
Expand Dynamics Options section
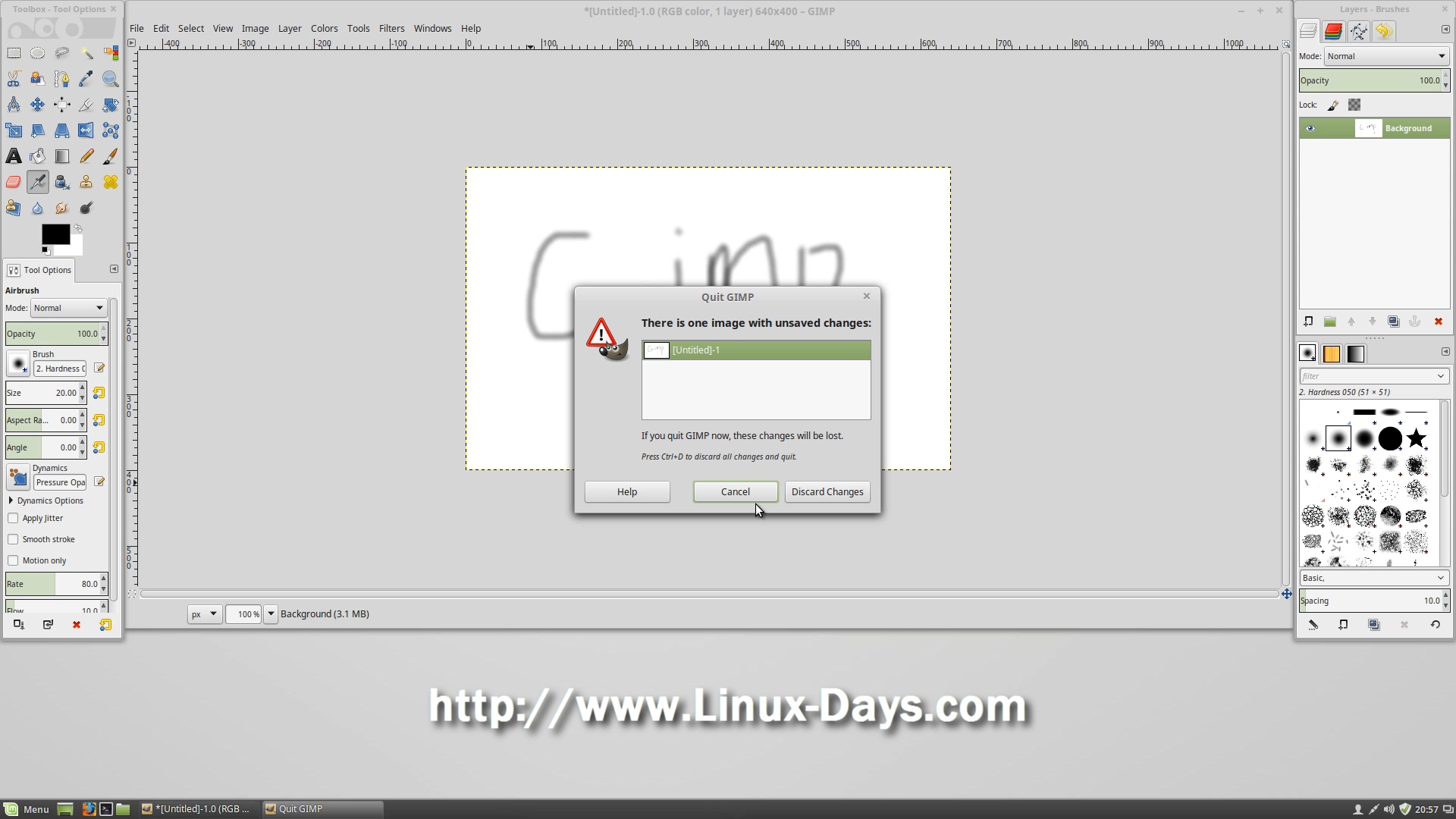click(11, 501)
